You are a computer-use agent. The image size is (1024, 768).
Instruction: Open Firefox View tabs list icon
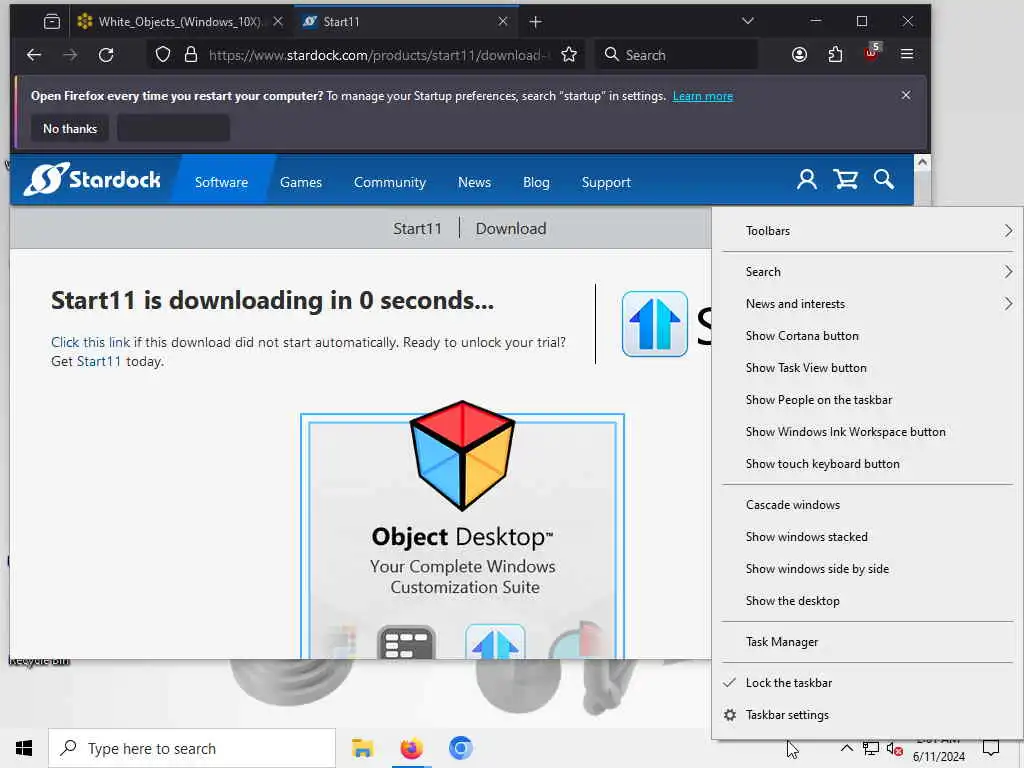(52, 22)
